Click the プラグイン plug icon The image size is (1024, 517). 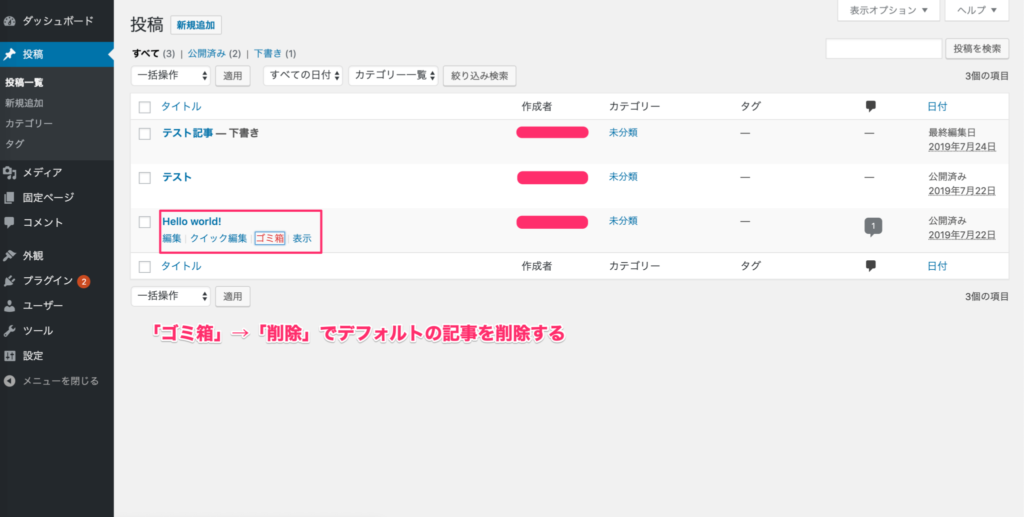click(x=9, y=281)
